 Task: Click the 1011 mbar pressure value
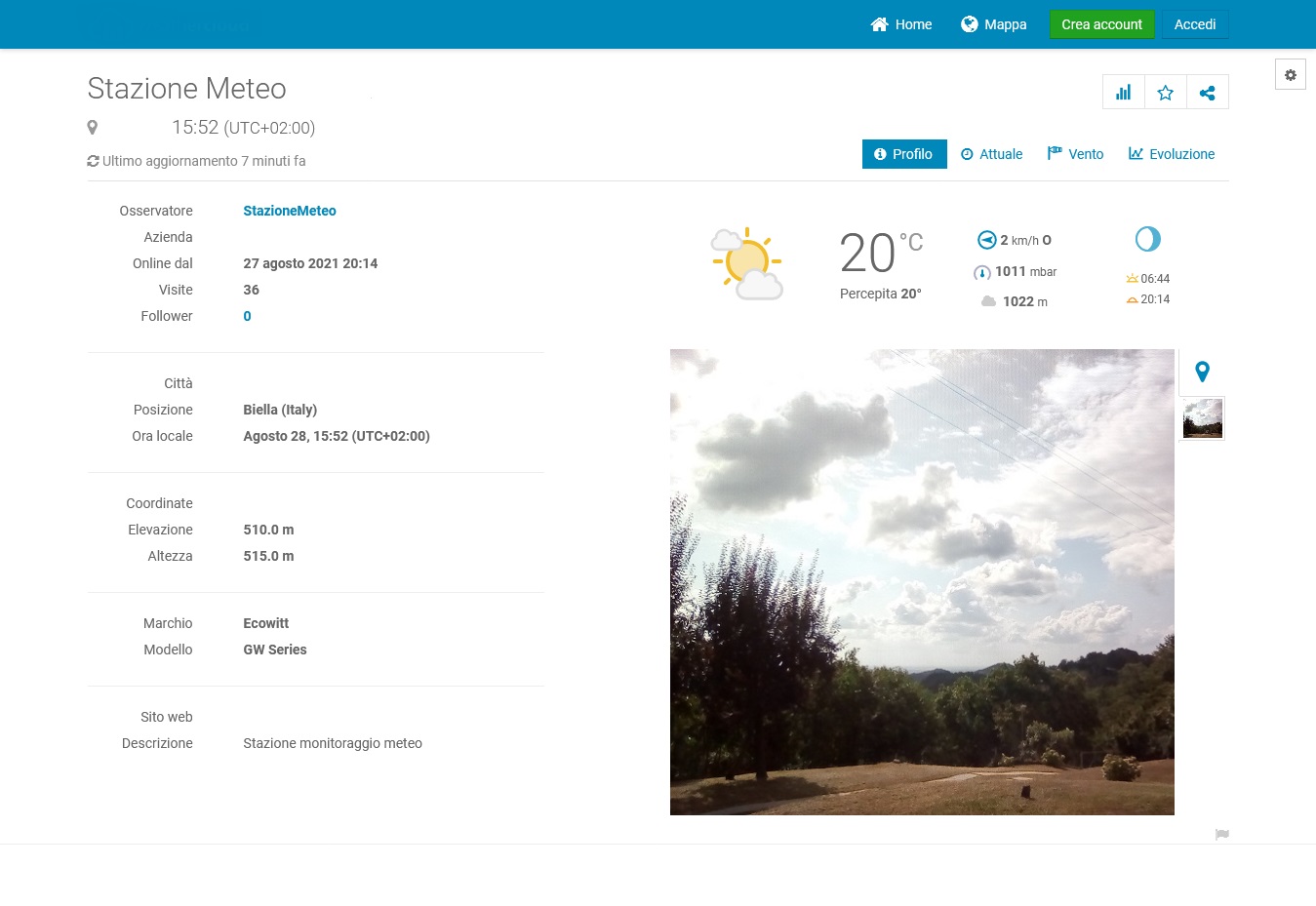point(1025,272)
